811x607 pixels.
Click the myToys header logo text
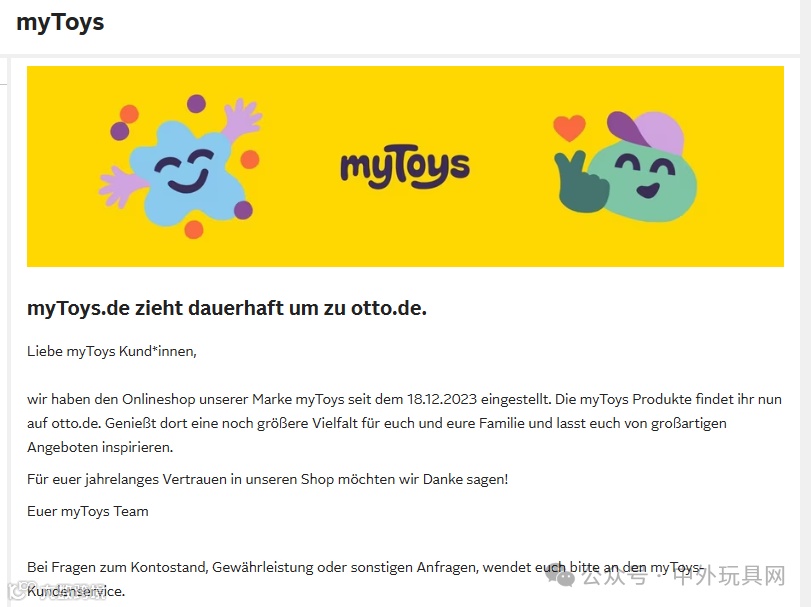[60, 23]
